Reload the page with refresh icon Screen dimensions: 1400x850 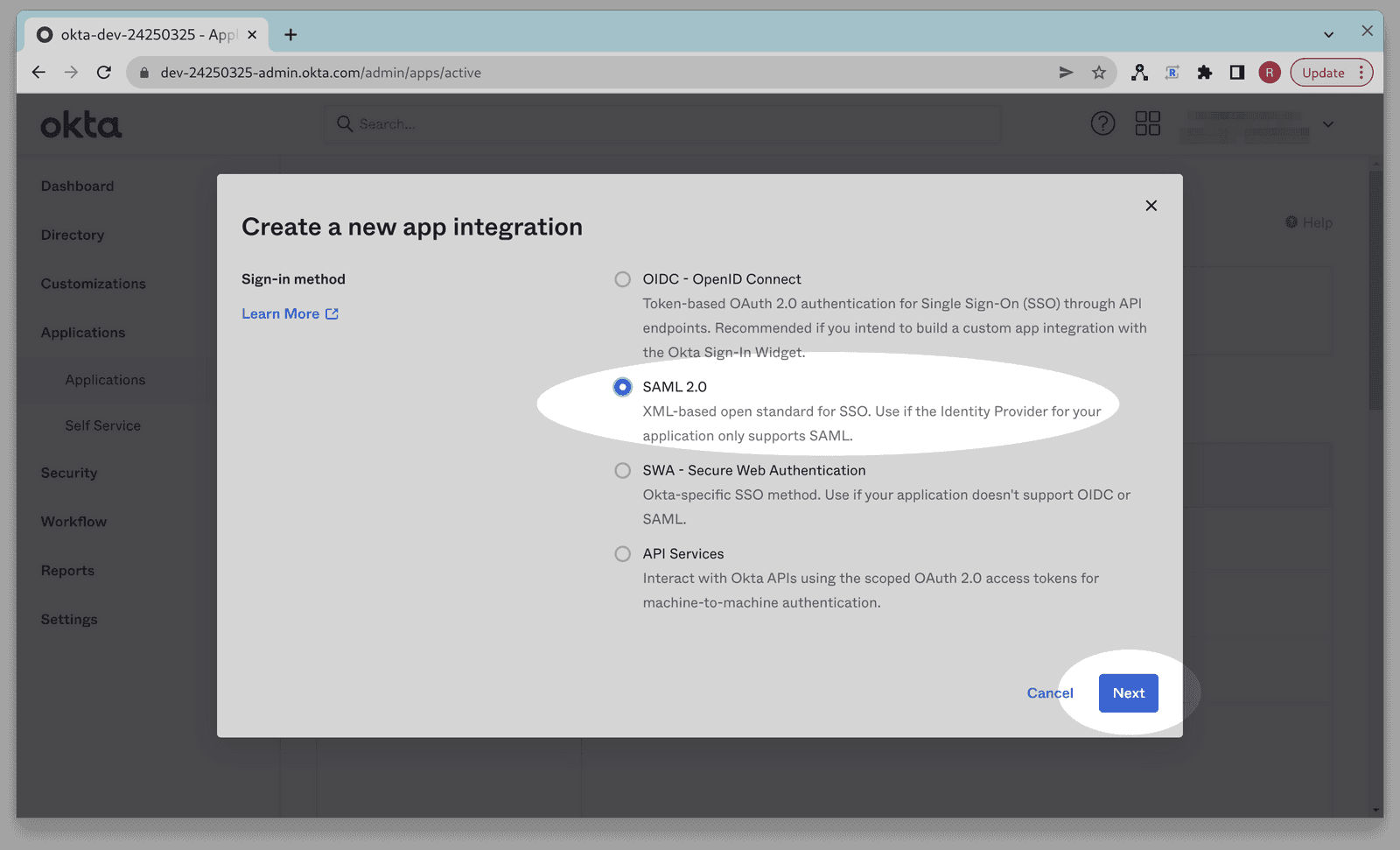pyautogui.click(x=104, y=73)
